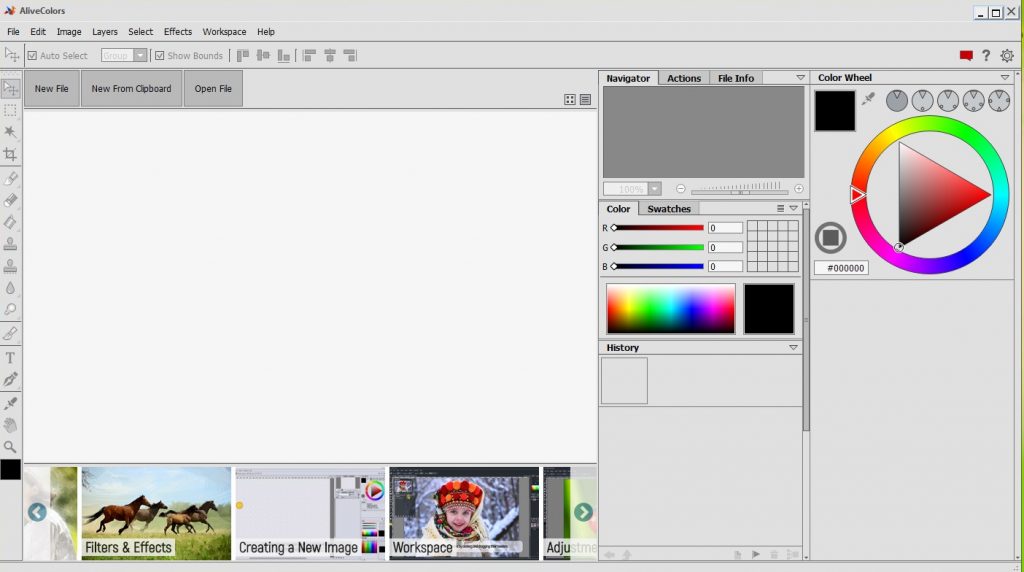Expand the Navigator zoom percentage dropdown

click(x=655, y=189)
